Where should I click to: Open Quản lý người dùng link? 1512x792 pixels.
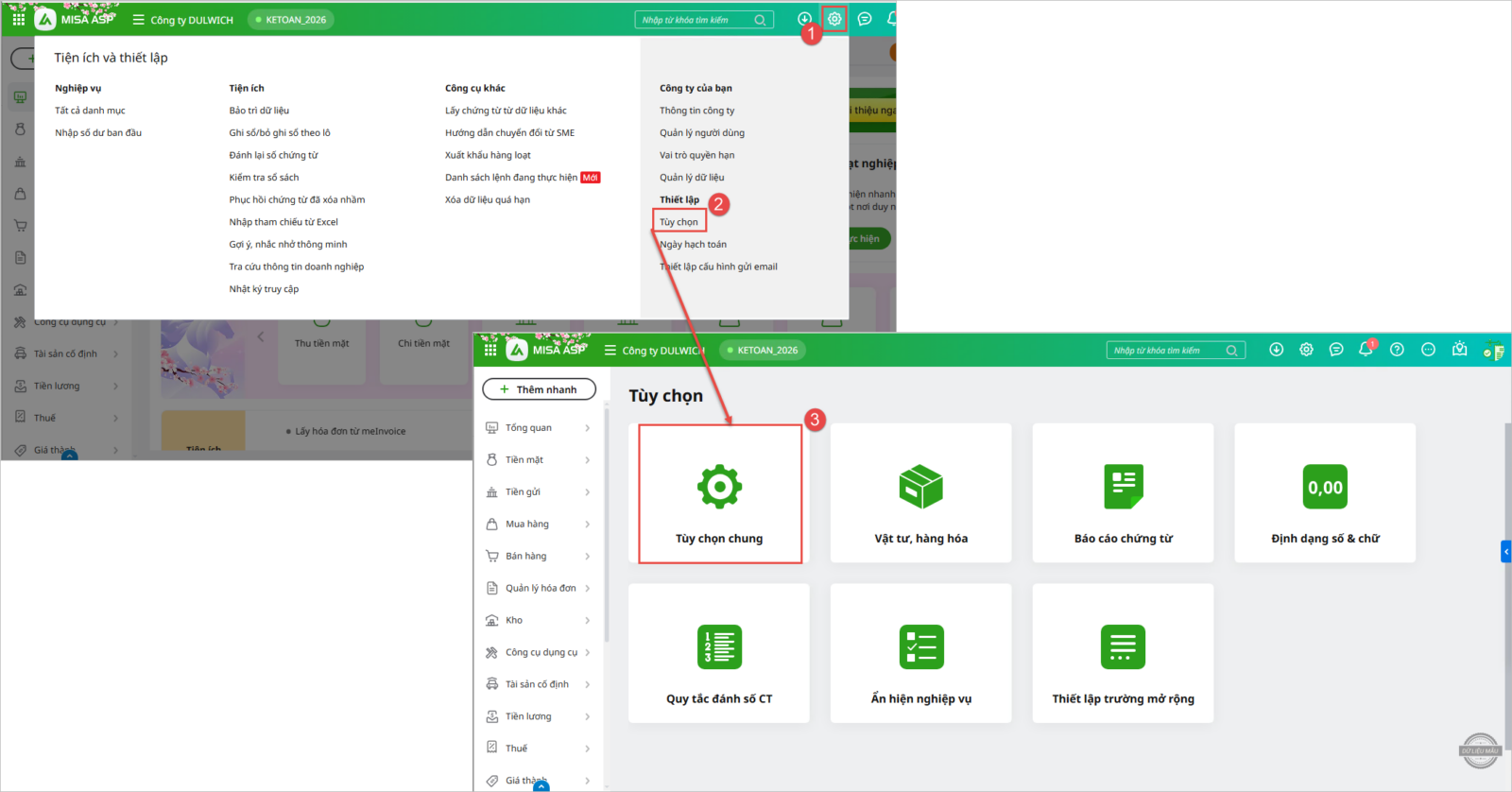(x=701, y=133)
